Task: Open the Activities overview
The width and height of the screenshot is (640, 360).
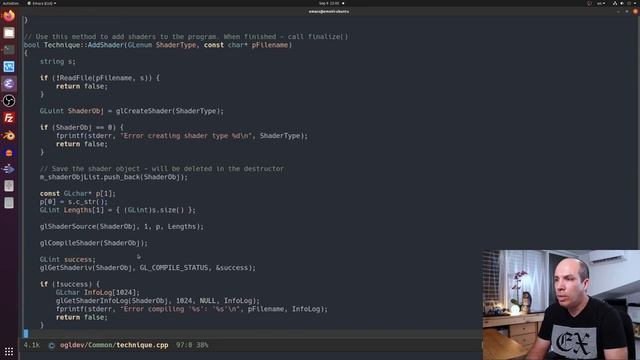Action: pos(11,3)
